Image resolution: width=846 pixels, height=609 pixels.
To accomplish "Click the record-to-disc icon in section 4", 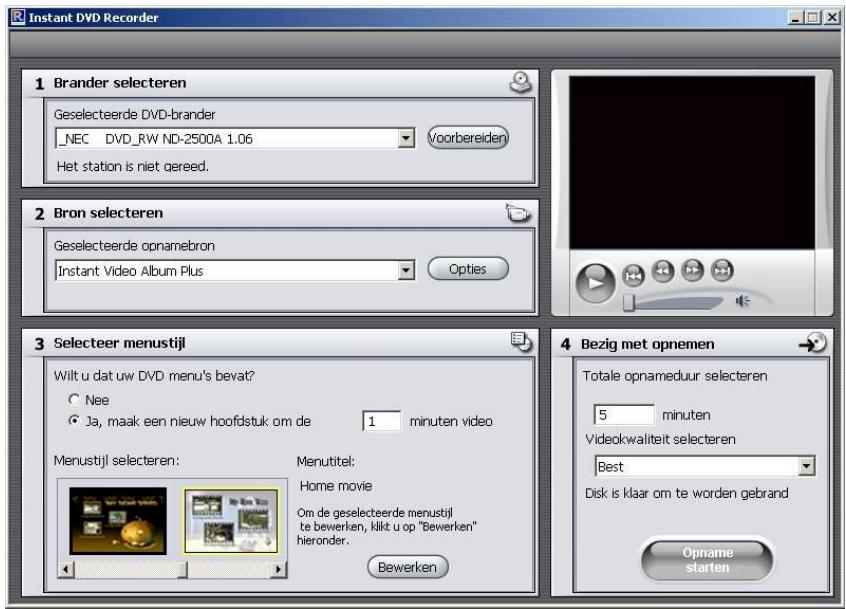I will 813,343.
